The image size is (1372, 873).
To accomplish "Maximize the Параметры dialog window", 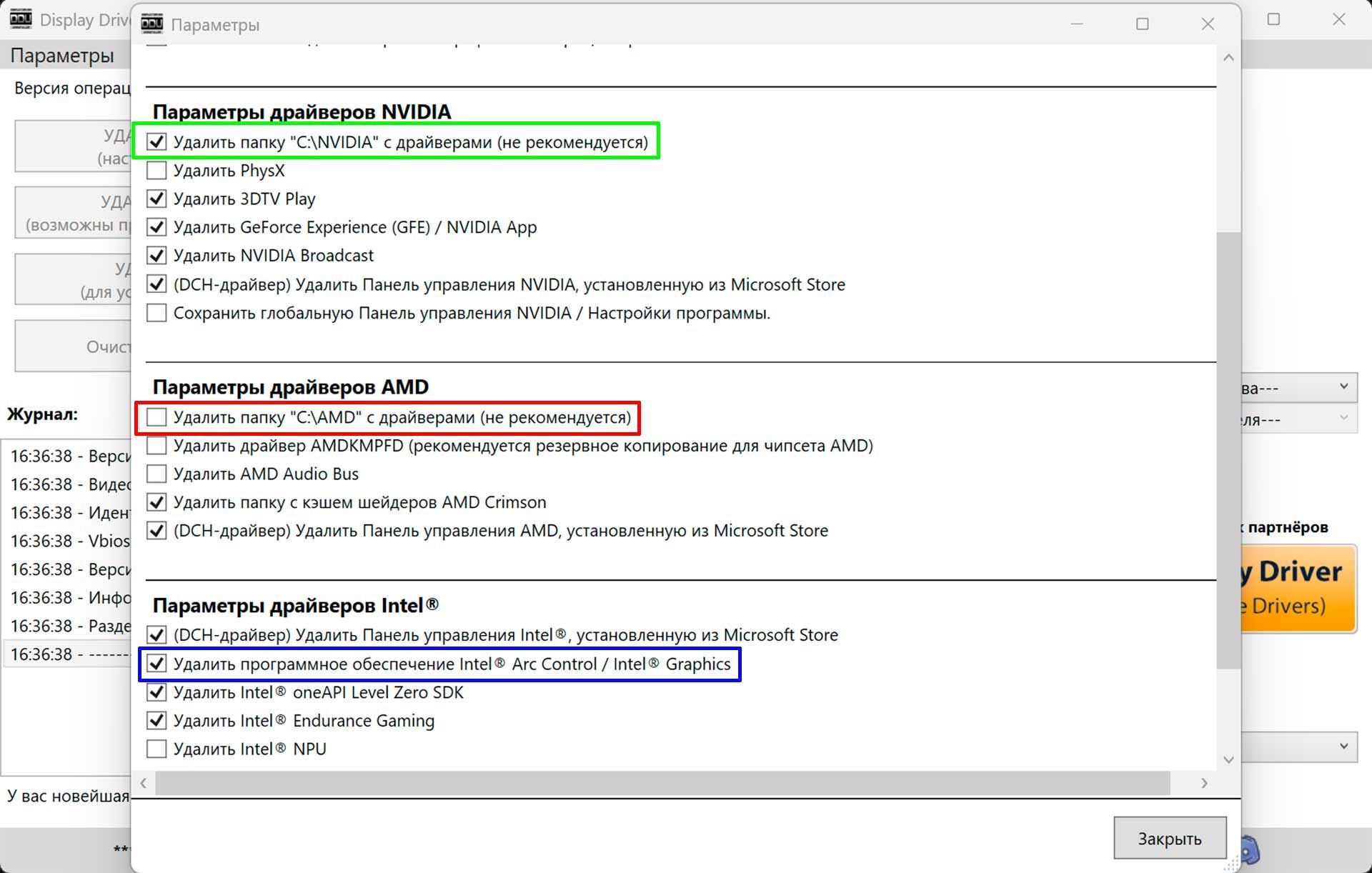I will (1142, 24).
